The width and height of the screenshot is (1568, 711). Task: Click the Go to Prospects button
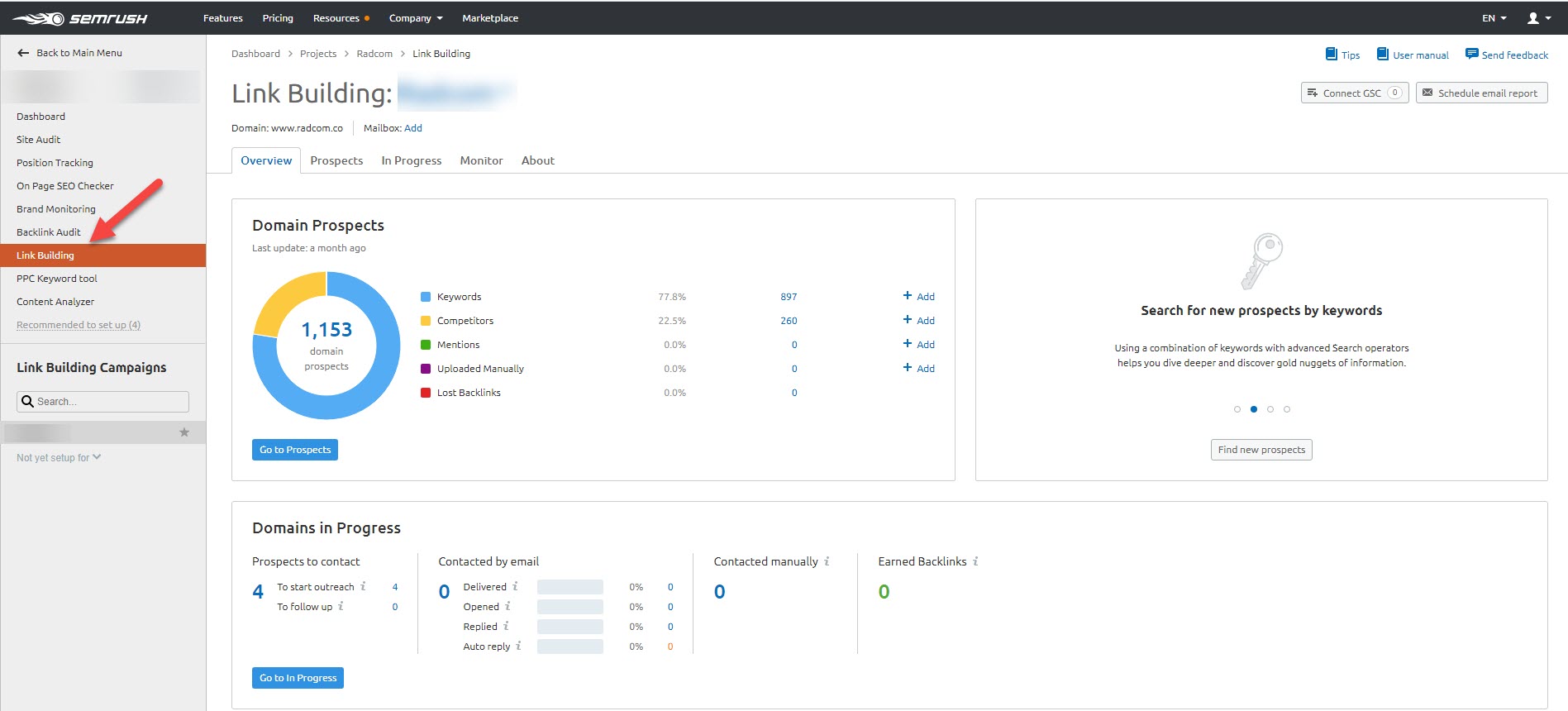click(295, 450)
